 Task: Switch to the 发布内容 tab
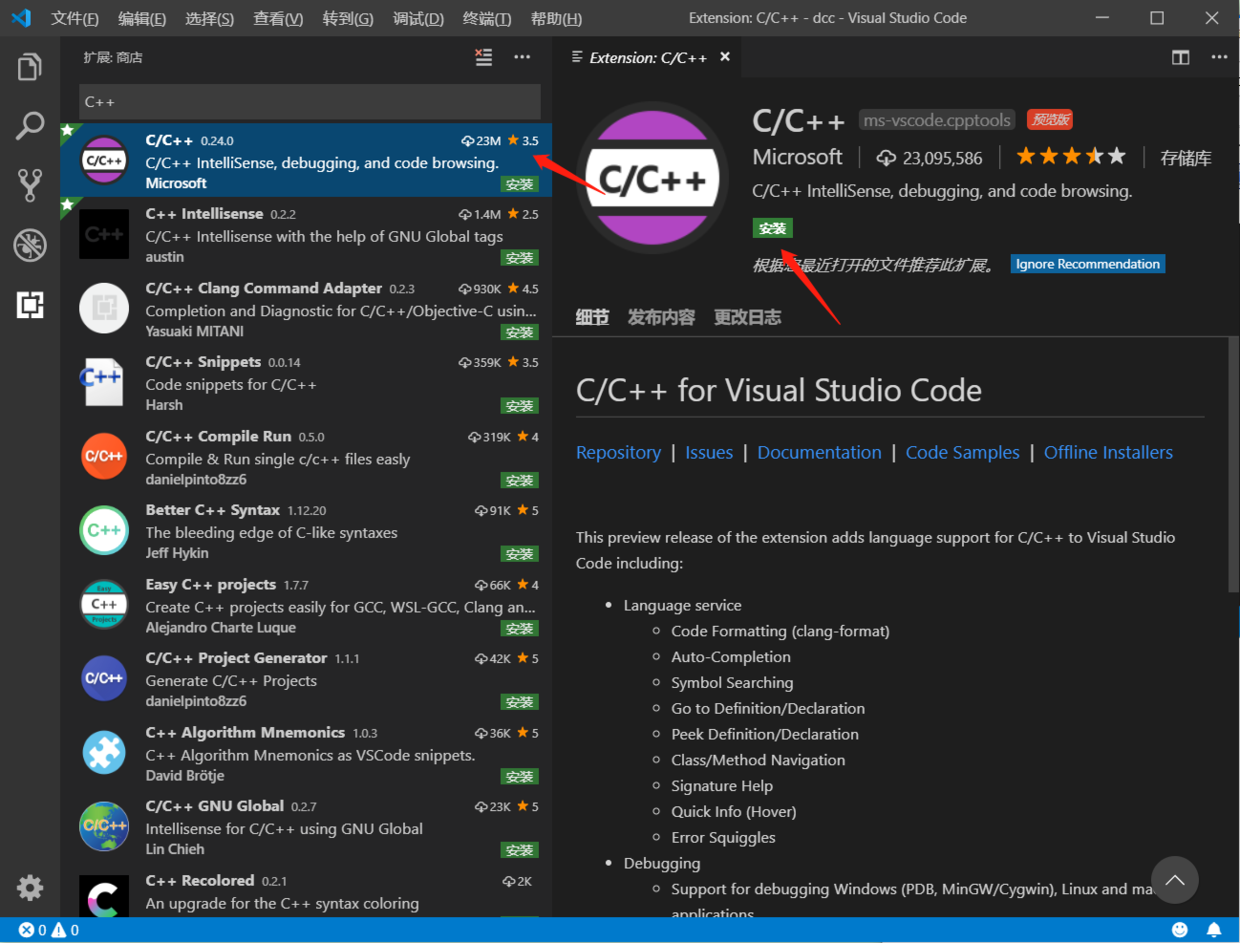661,317
